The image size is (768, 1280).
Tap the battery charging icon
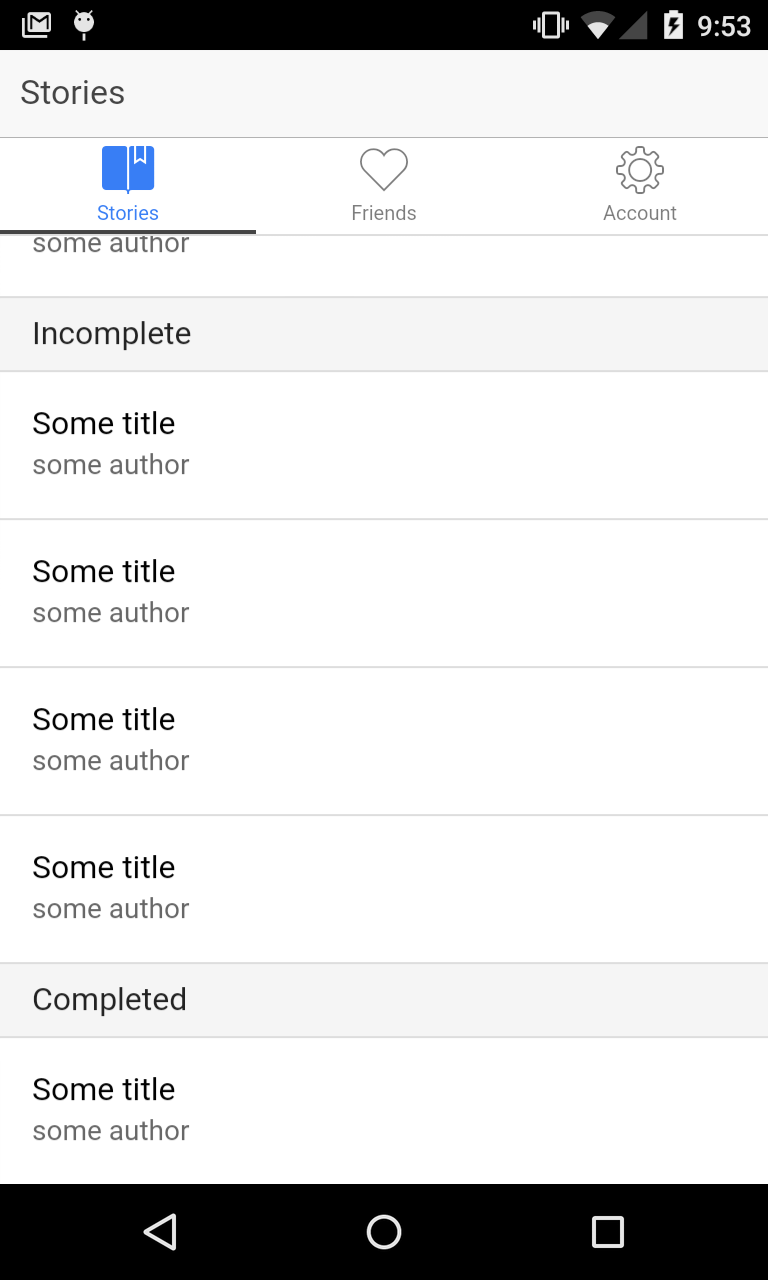(x=674, y=25)
